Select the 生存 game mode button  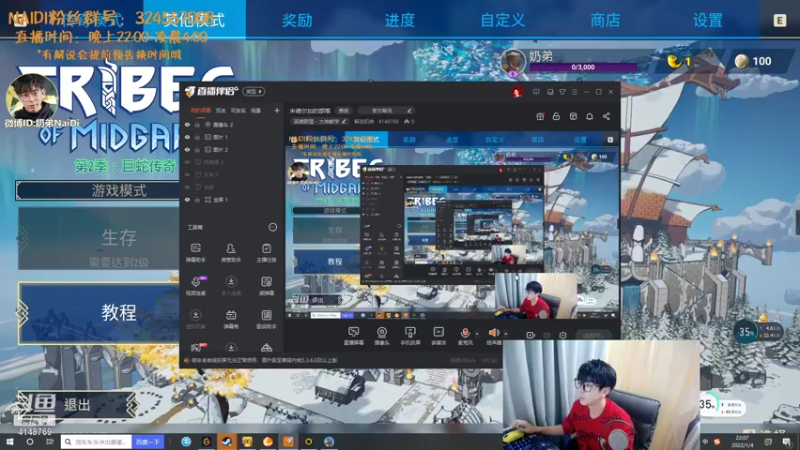[x=99, y=238]
